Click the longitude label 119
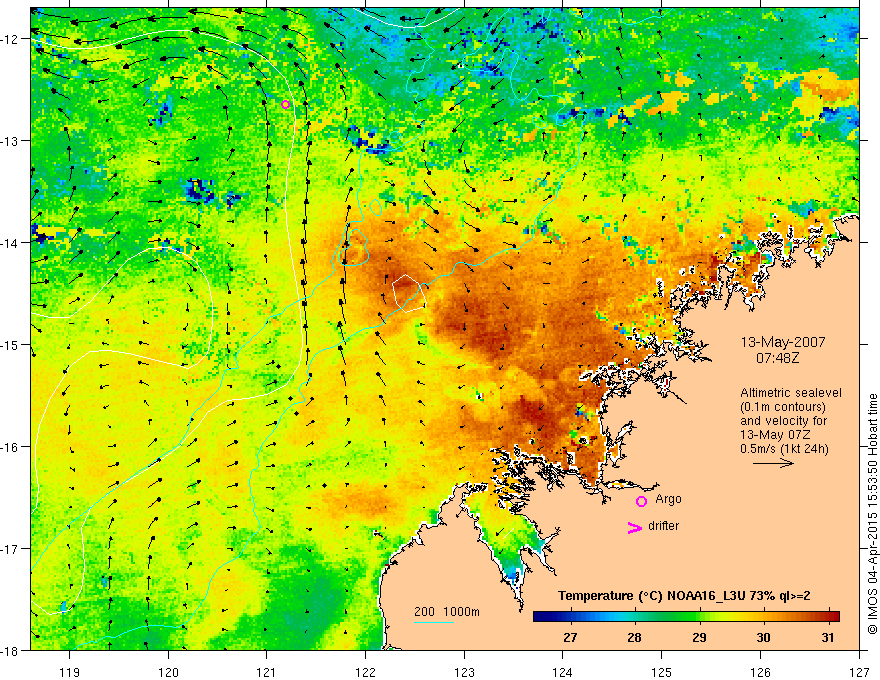This screenshot has height=680, width=880. 70,672
